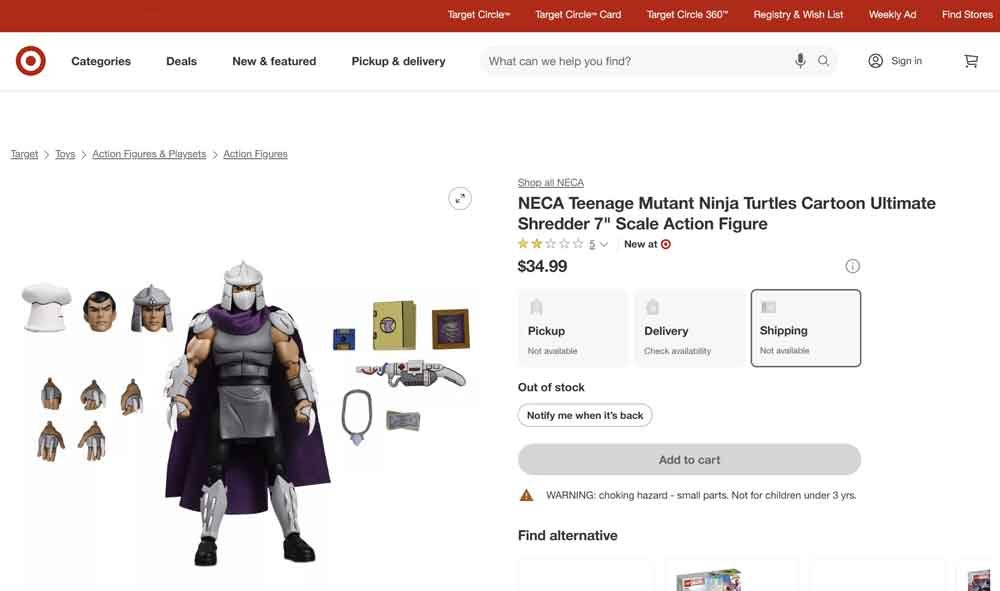Activate voice search with the microphone icon
Image resolution: width=1000 pixels, height=591 pixels.
pyautogui.click(x=800, y=60)
